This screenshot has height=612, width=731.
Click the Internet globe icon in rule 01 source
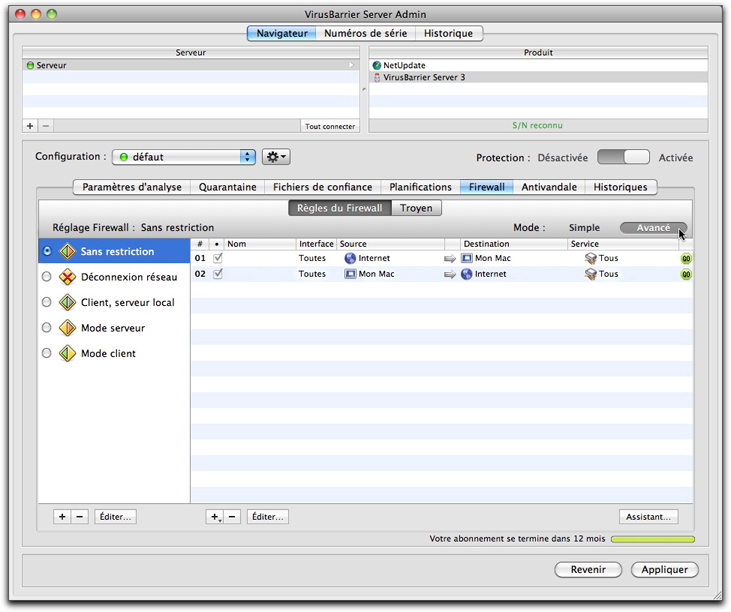pos(350,258)
